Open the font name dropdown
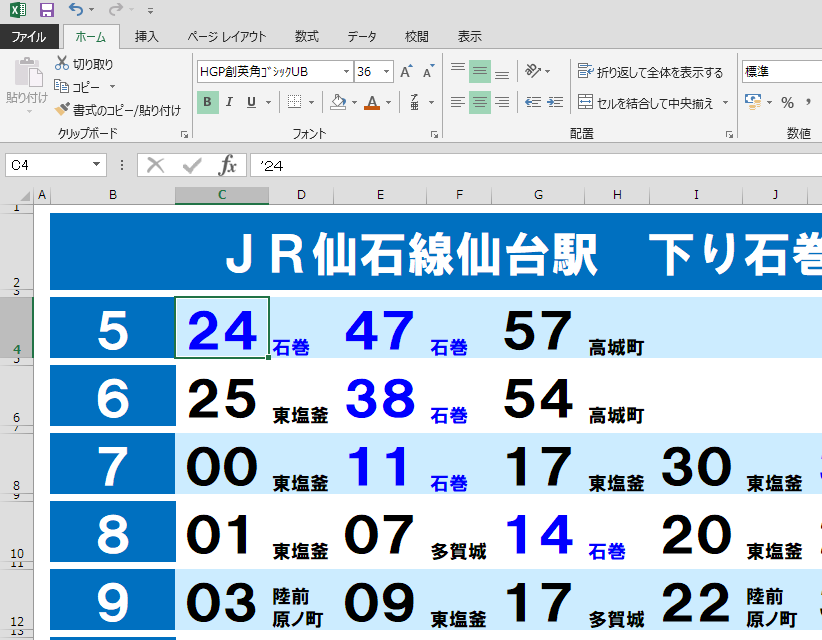This screenshot has height=640, width=822. click(346, 72)
